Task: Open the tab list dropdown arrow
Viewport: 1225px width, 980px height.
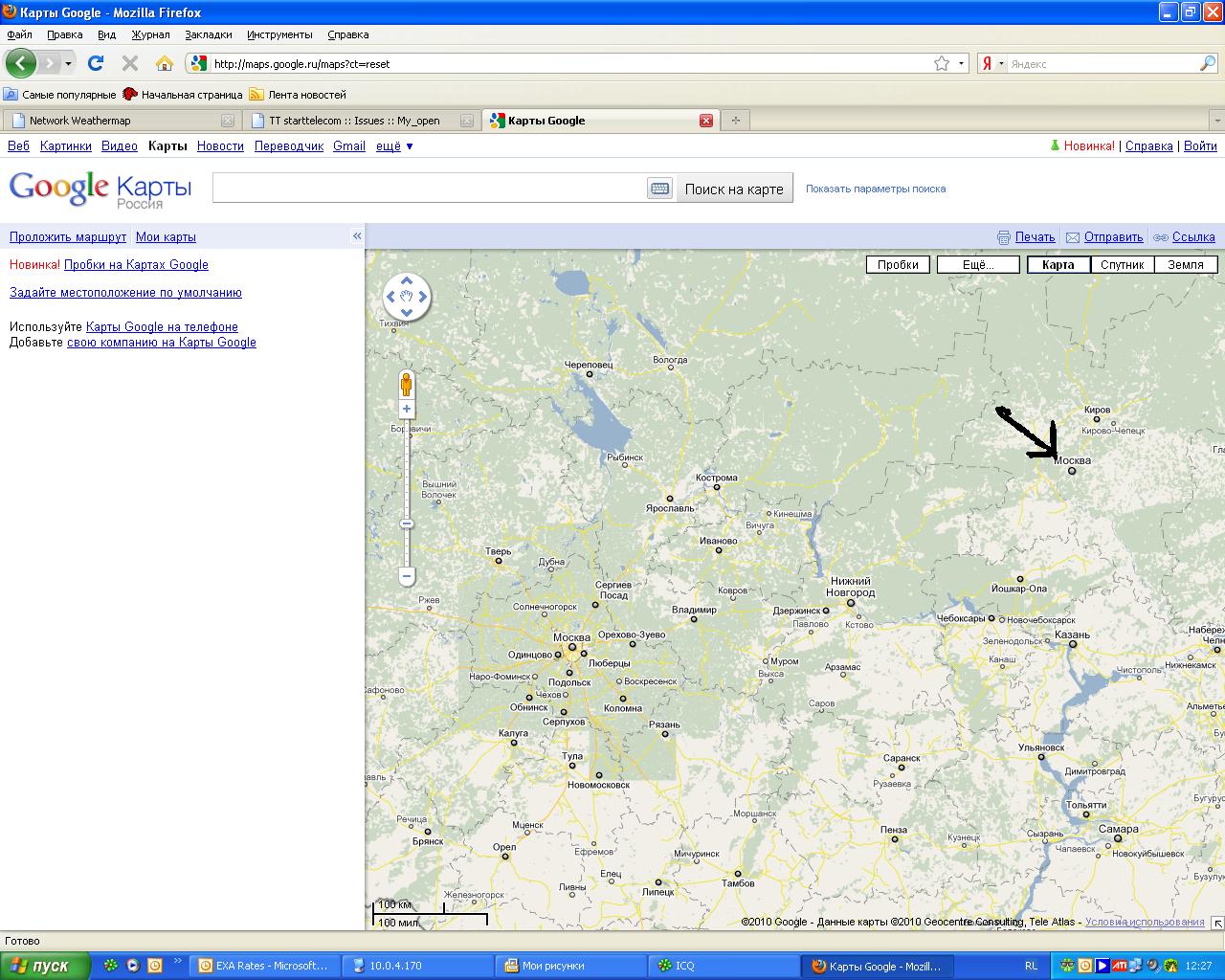Action: click(x=1216, y=121)
